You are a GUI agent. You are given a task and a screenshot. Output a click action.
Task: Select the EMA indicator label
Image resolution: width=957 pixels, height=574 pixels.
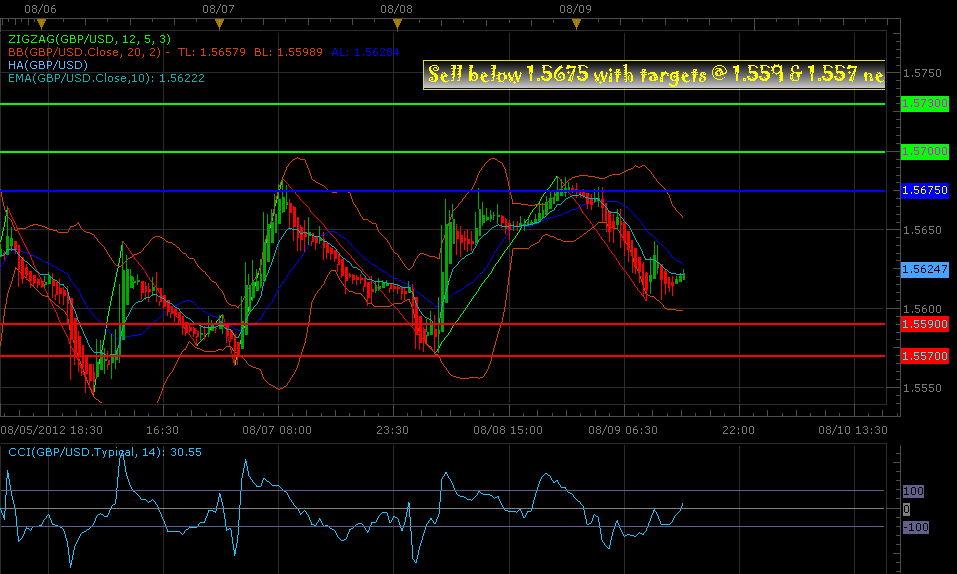[106, 78]
